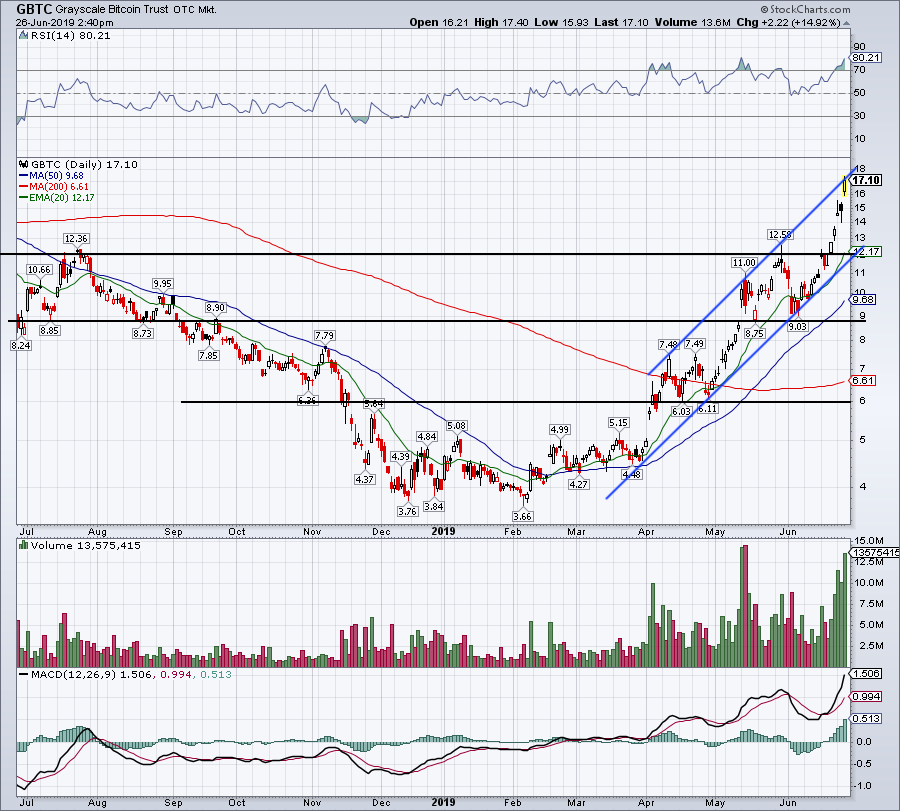Click the Chg +2.22 (+14.92%) value
Viewport: 900px width, 811px height.
click(x=789, y=22)
